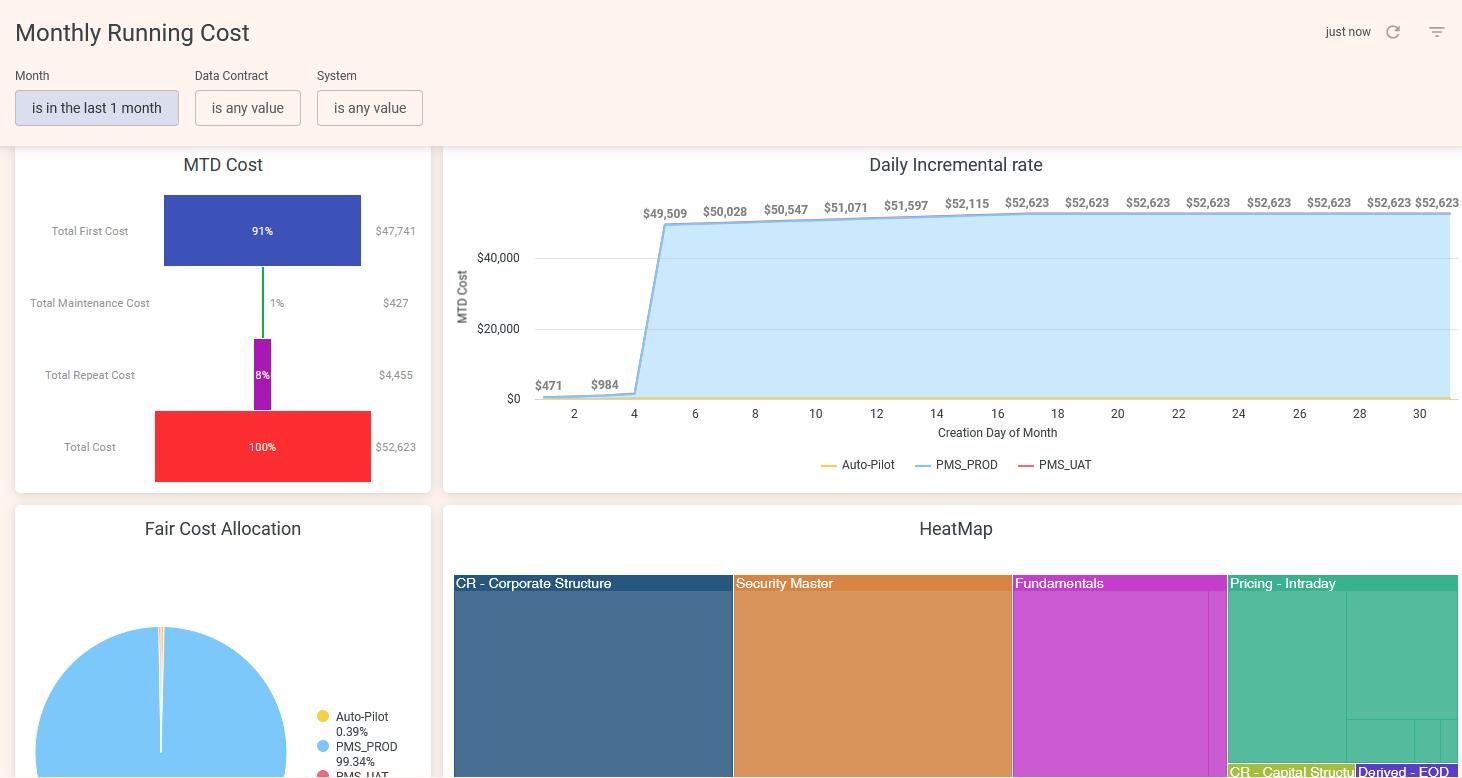Open the dashboard filter toggle icon
The width and height of the screenshot is (1462, 778).
(x=1437, y=32)
